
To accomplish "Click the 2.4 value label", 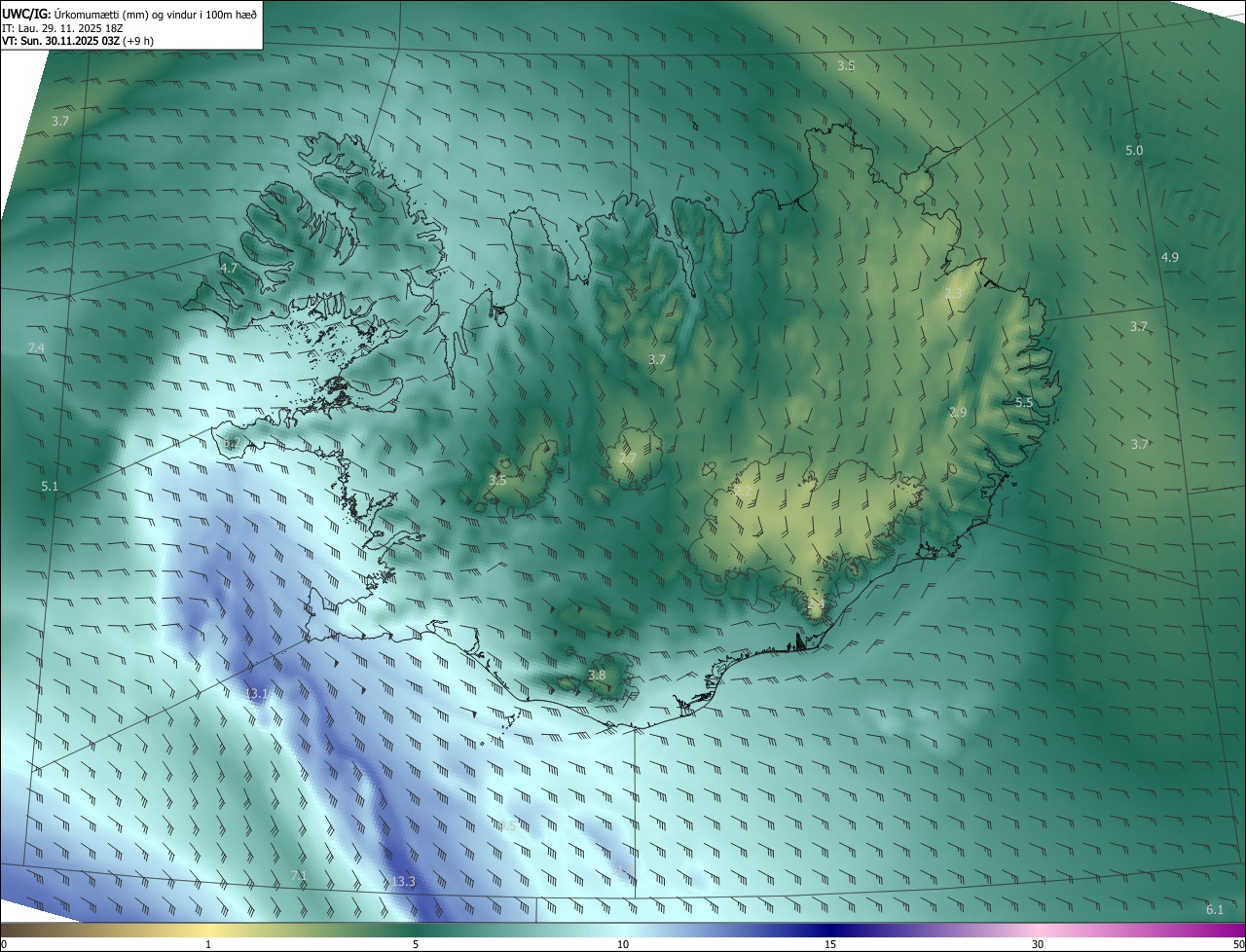I will pos(816,605).
